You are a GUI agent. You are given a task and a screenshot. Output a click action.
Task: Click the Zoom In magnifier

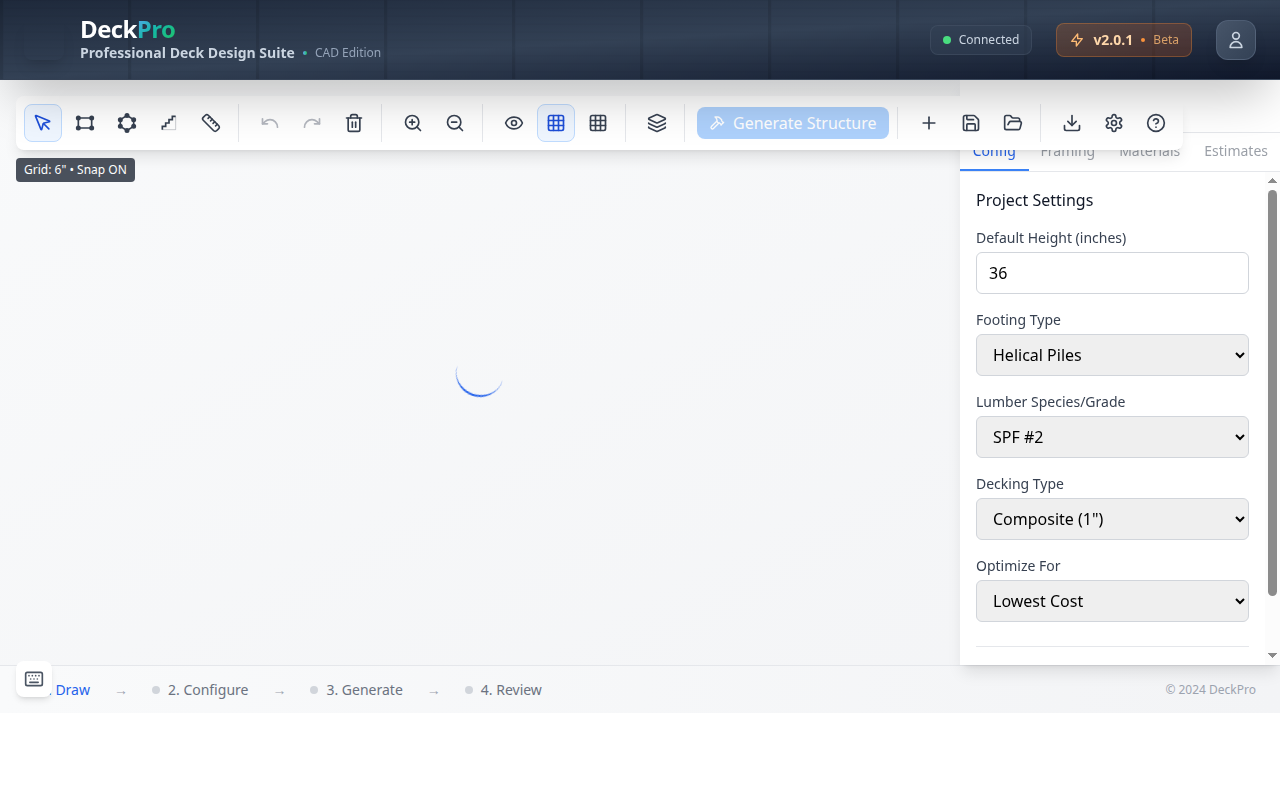[x=412, y=123]
